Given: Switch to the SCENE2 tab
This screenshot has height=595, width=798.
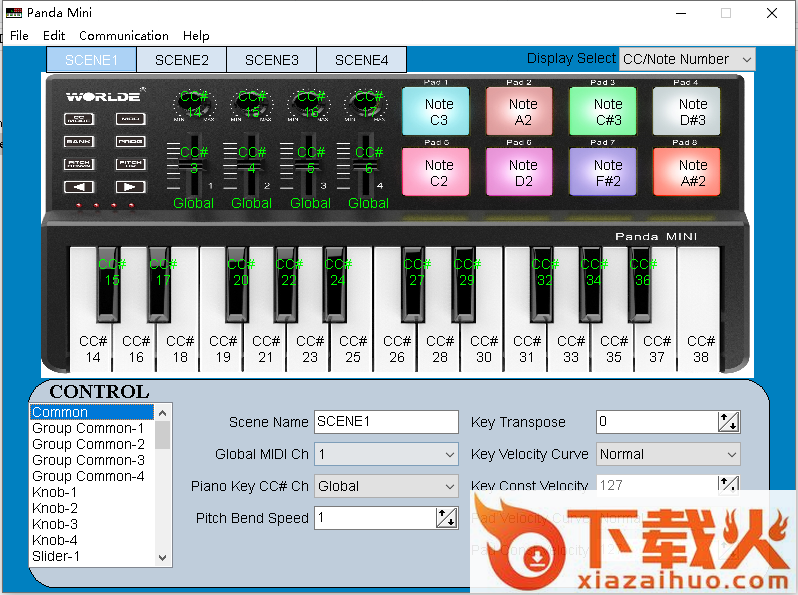Looking at the screenshot, I should pyautogui.click(x=182, y=60).
